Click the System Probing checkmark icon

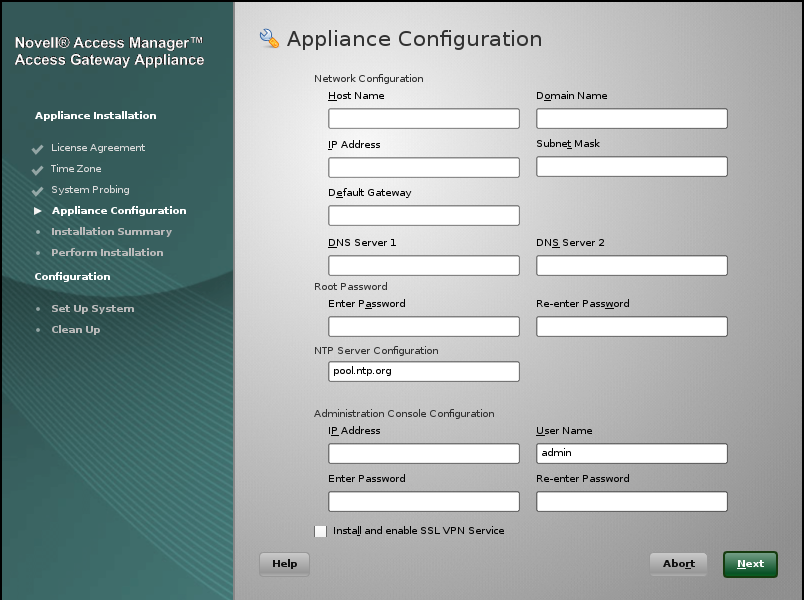click(x=37, y=191)
